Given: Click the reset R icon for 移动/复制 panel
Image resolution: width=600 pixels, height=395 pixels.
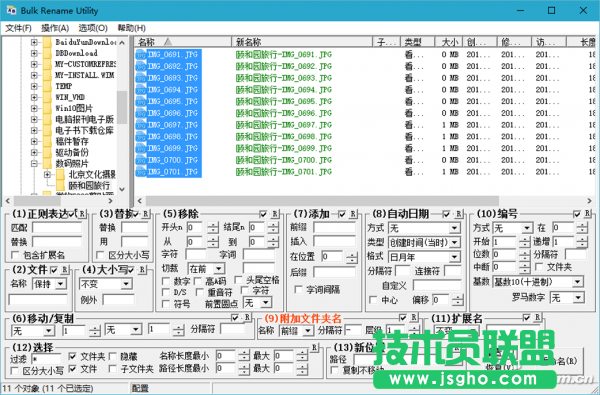Looking at the screenshot, I should click(247, 317).
